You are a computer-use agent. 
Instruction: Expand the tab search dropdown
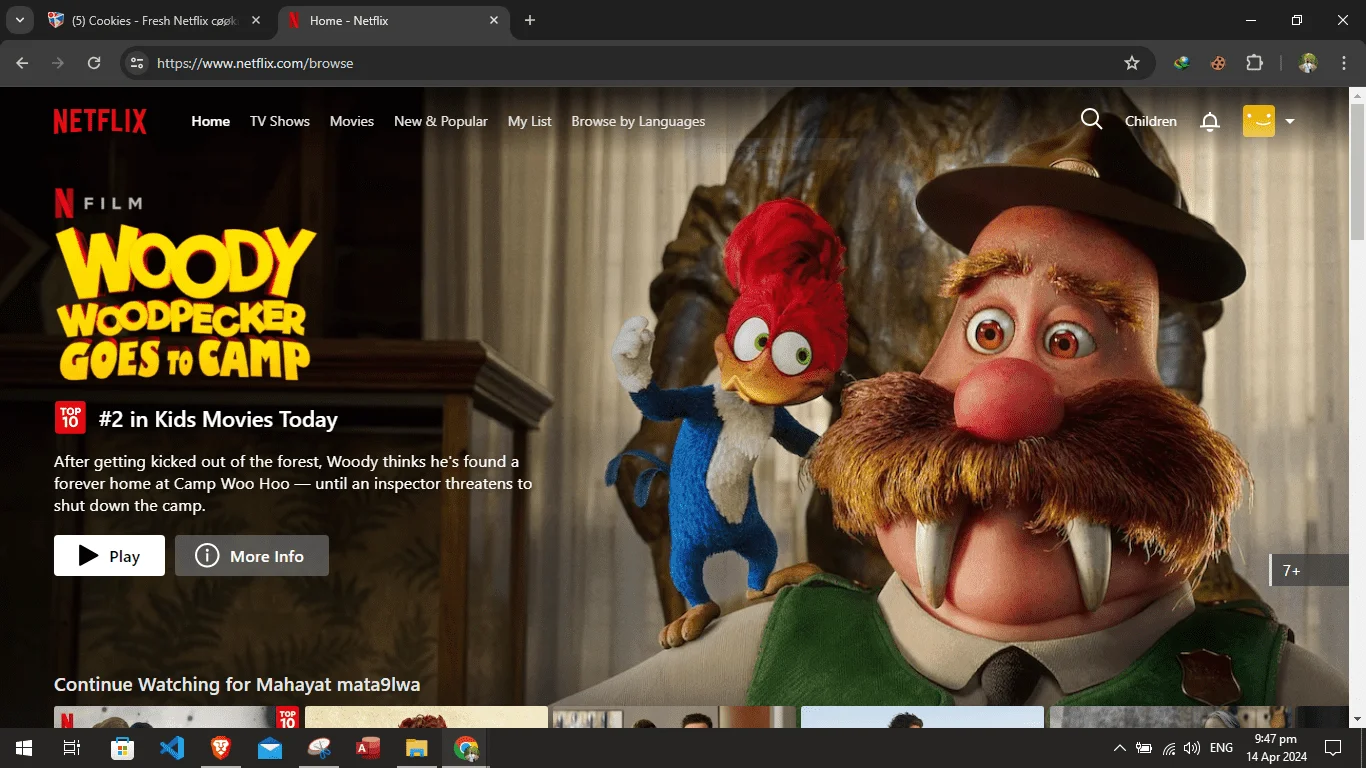(19, 20)
